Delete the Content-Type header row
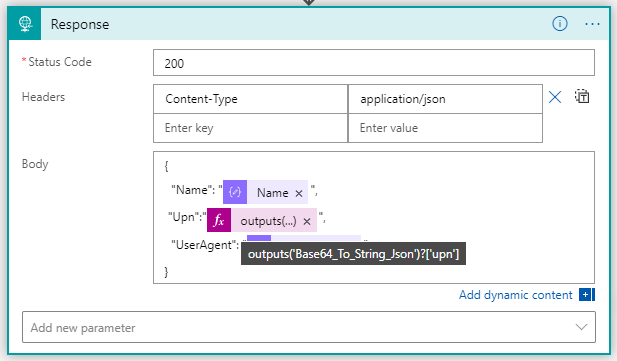This screenshot has height=361, width=617. 555,97
